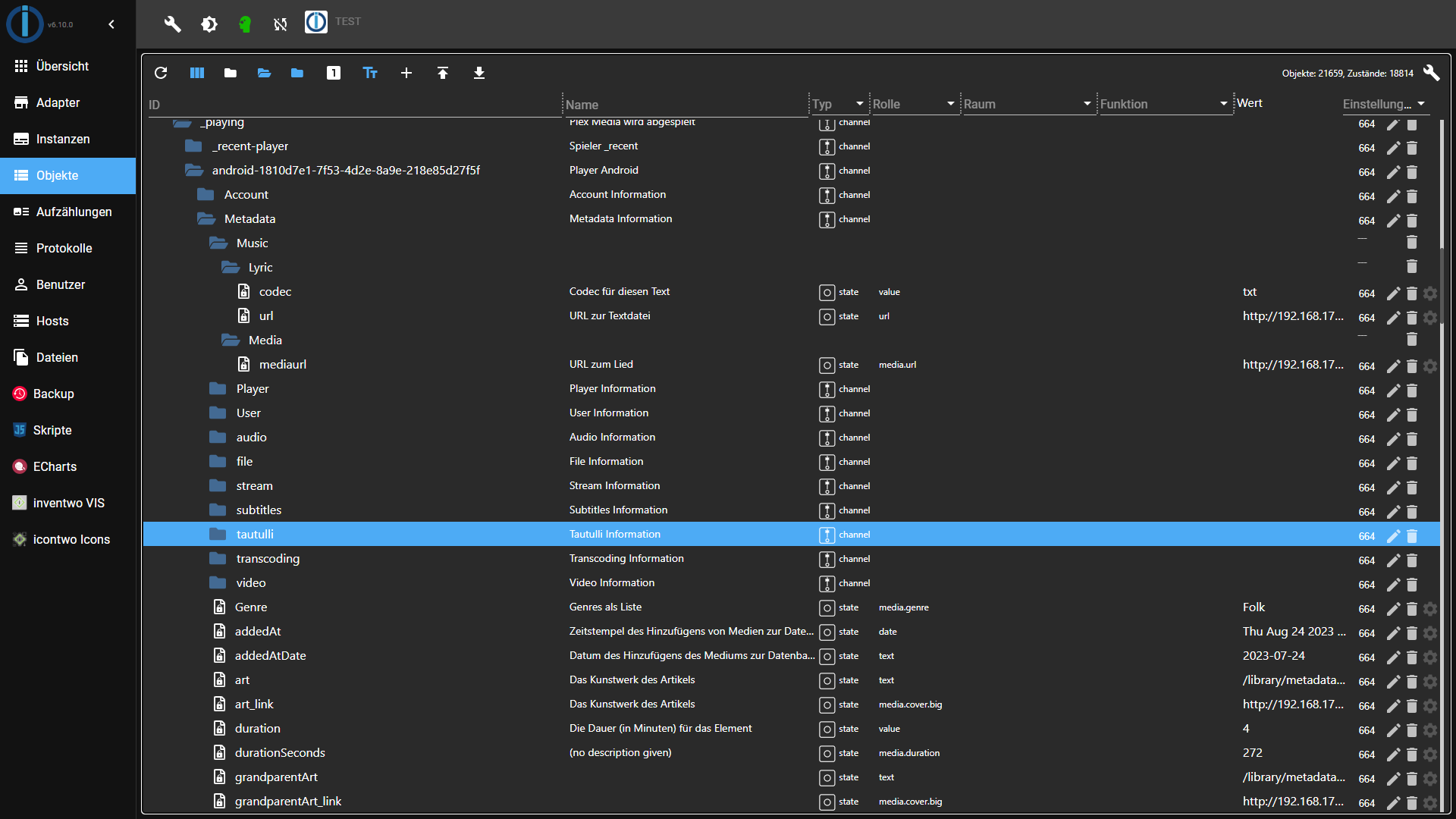Click the download arrow toolbar icon

click(x=479, y=73)
